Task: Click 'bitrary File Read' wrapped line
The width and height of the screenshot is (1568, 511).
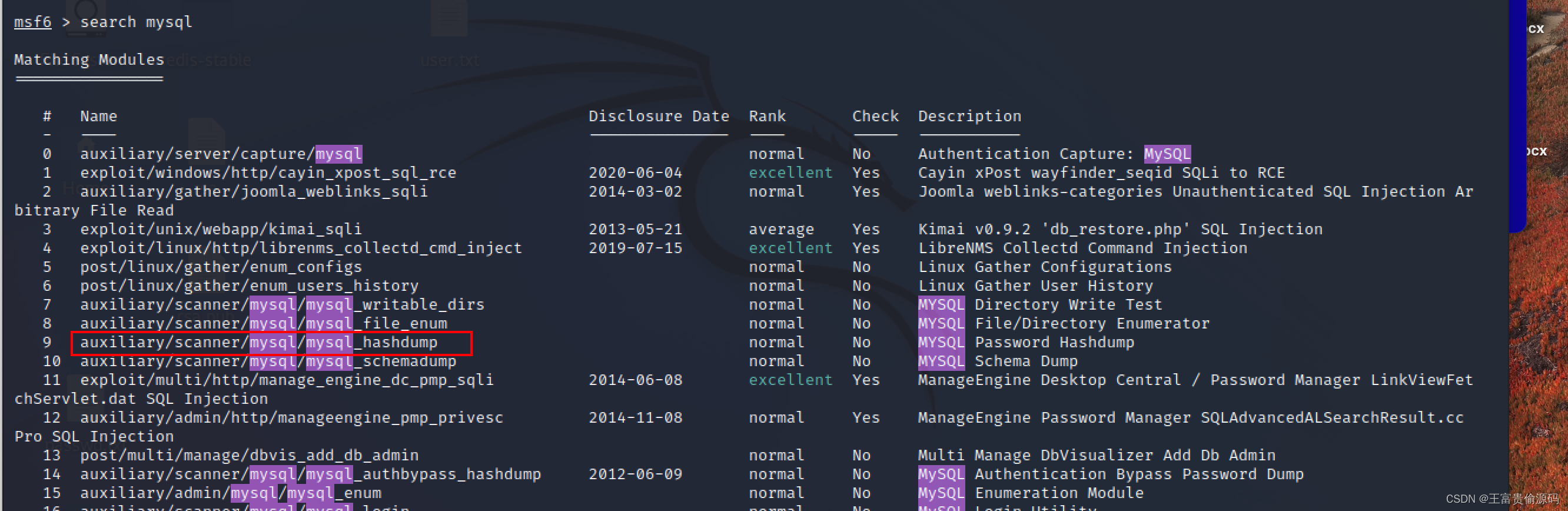Action: pyautogui.click(x=94, y=211)
